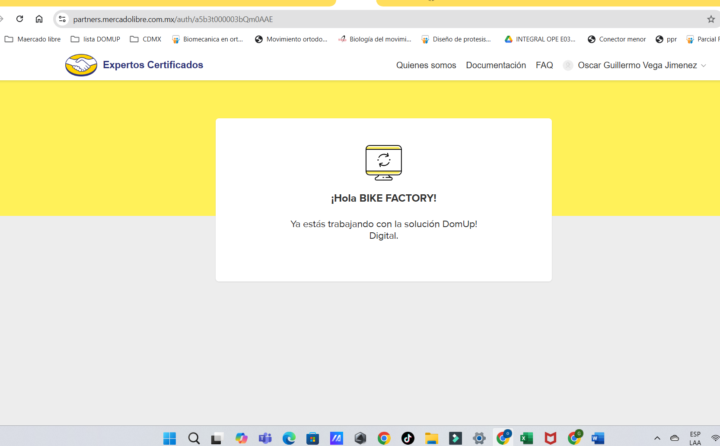Open File Explorer from taskbar

(x=431, y=438)
